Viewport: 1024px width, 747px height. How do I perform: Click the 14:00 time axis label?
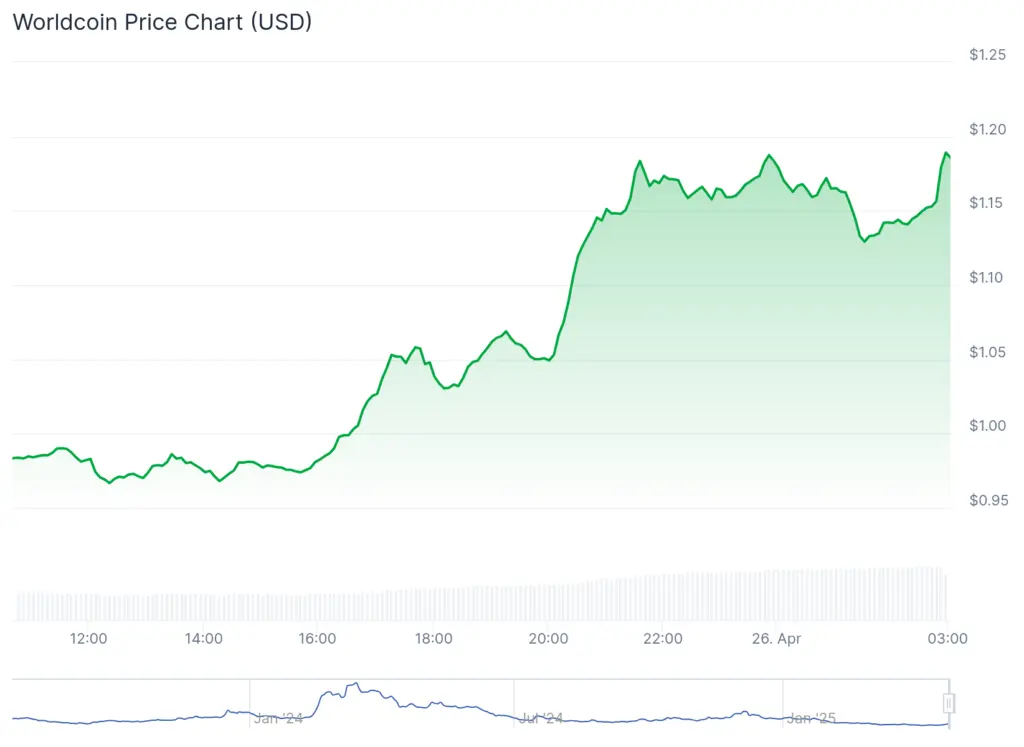click(x=204, y=638)
